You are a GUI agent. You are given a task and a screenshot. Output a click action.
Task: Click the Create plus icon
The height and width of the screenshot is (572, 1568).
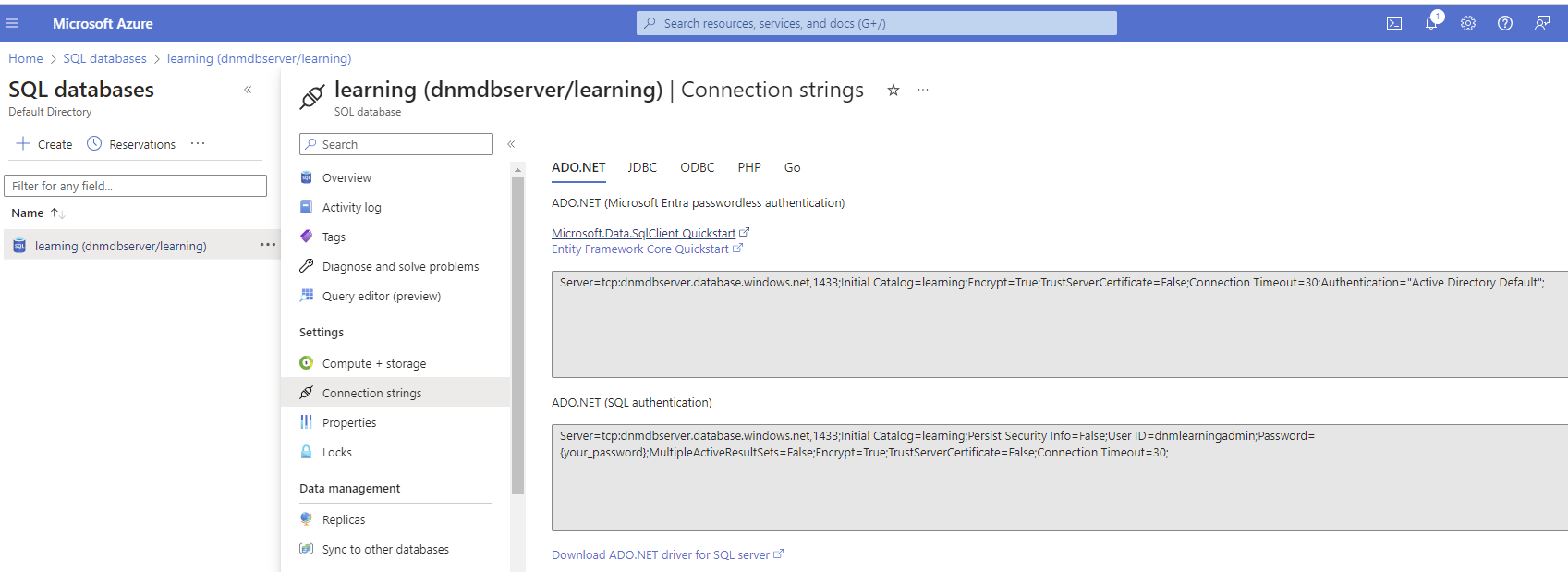coord(23,144)
